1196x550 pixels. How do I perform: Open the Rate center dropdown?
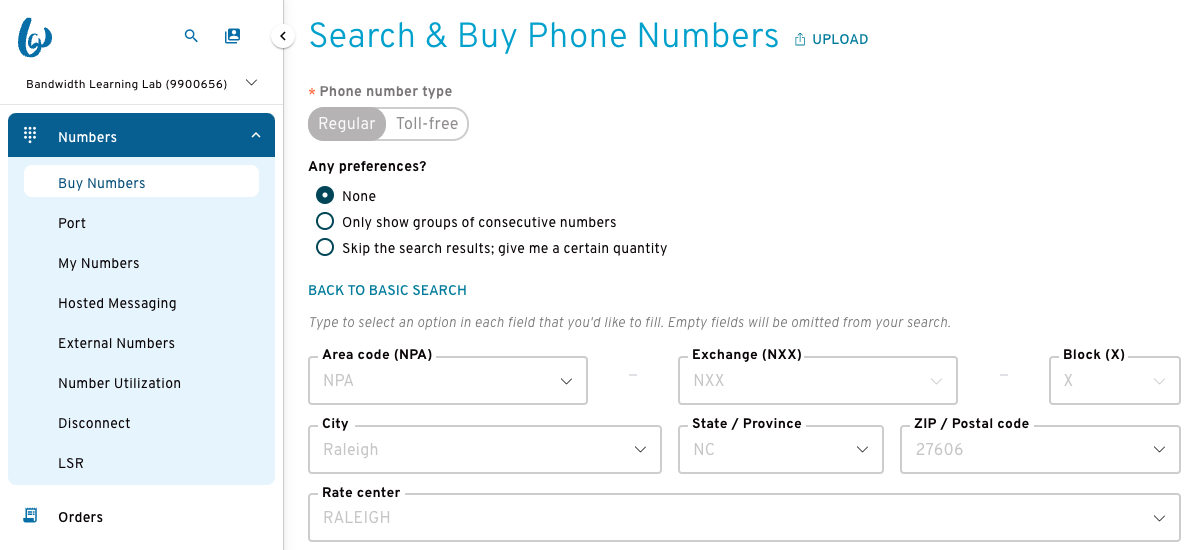744,517
